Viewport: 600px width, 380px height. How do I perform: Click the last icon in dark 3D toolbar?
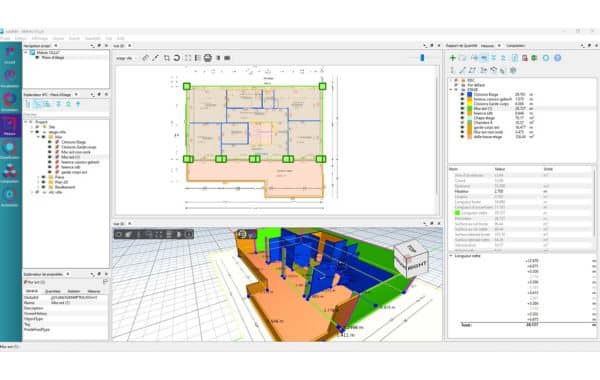(x=189, y=234)
